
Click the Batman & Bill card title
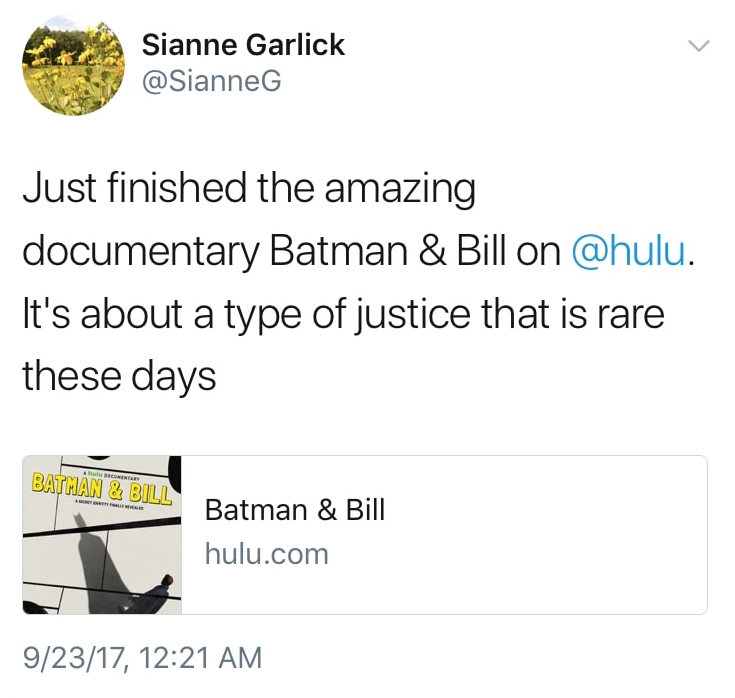(294, 510)
